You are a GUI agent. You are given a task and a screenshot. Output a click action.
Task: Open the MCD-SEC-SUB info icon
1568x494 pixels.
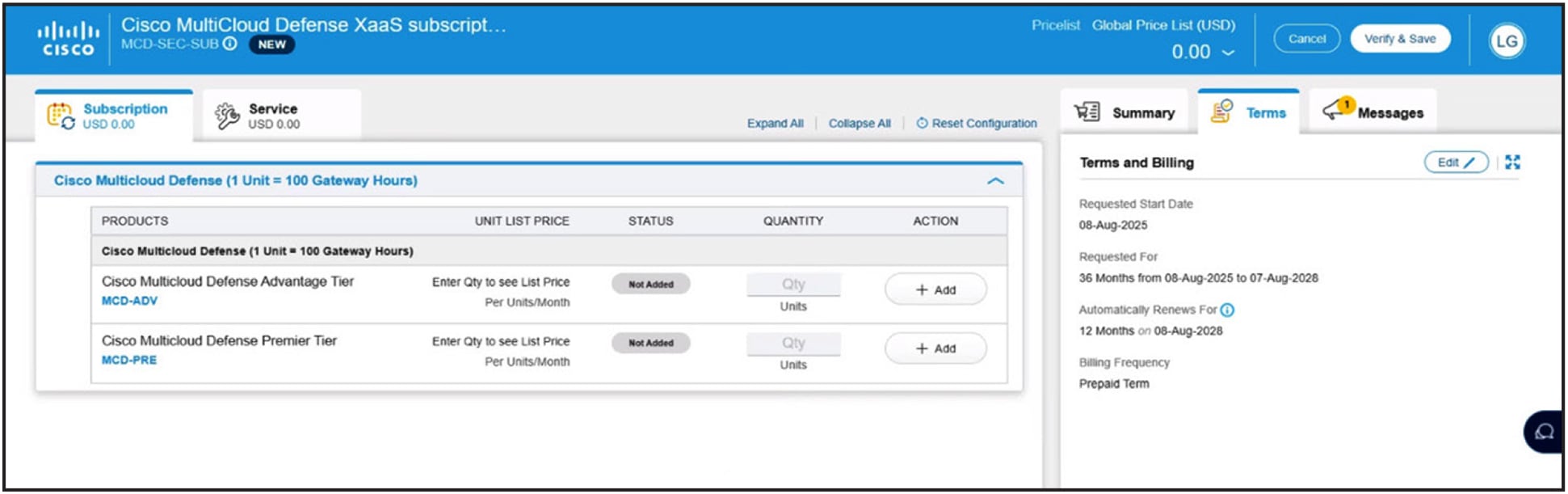click(230, 44)
